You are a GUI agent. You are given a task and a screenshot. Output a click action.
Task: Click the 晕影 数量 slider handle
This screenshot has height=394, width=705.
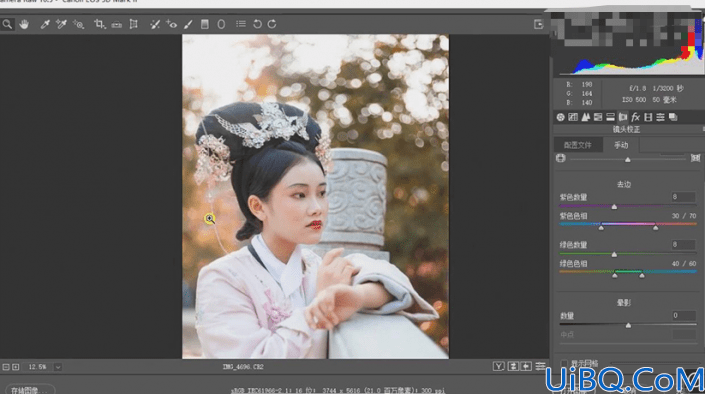pyautogui.click(x=628, y=326)
